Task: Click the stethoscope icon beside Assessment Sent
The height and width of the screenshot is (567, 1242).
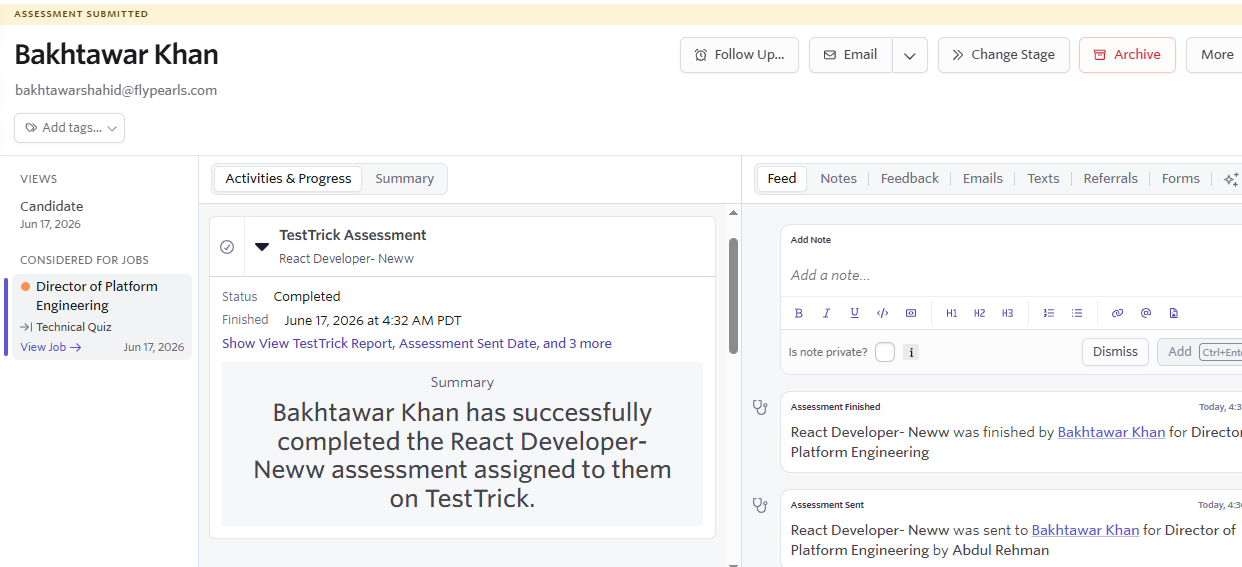Action: point(760,505)
